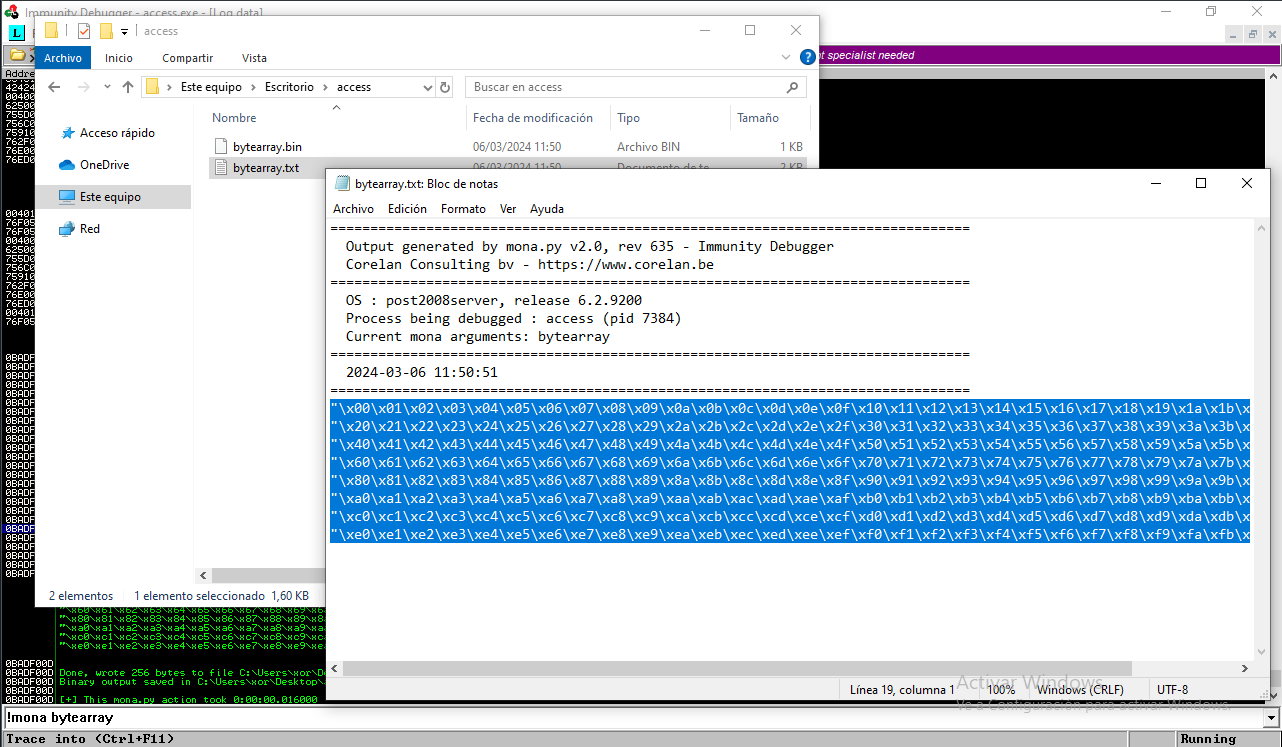Refresh the access folder view
The width and height of the screenshot is (1282, 747).
click(445, 87)
